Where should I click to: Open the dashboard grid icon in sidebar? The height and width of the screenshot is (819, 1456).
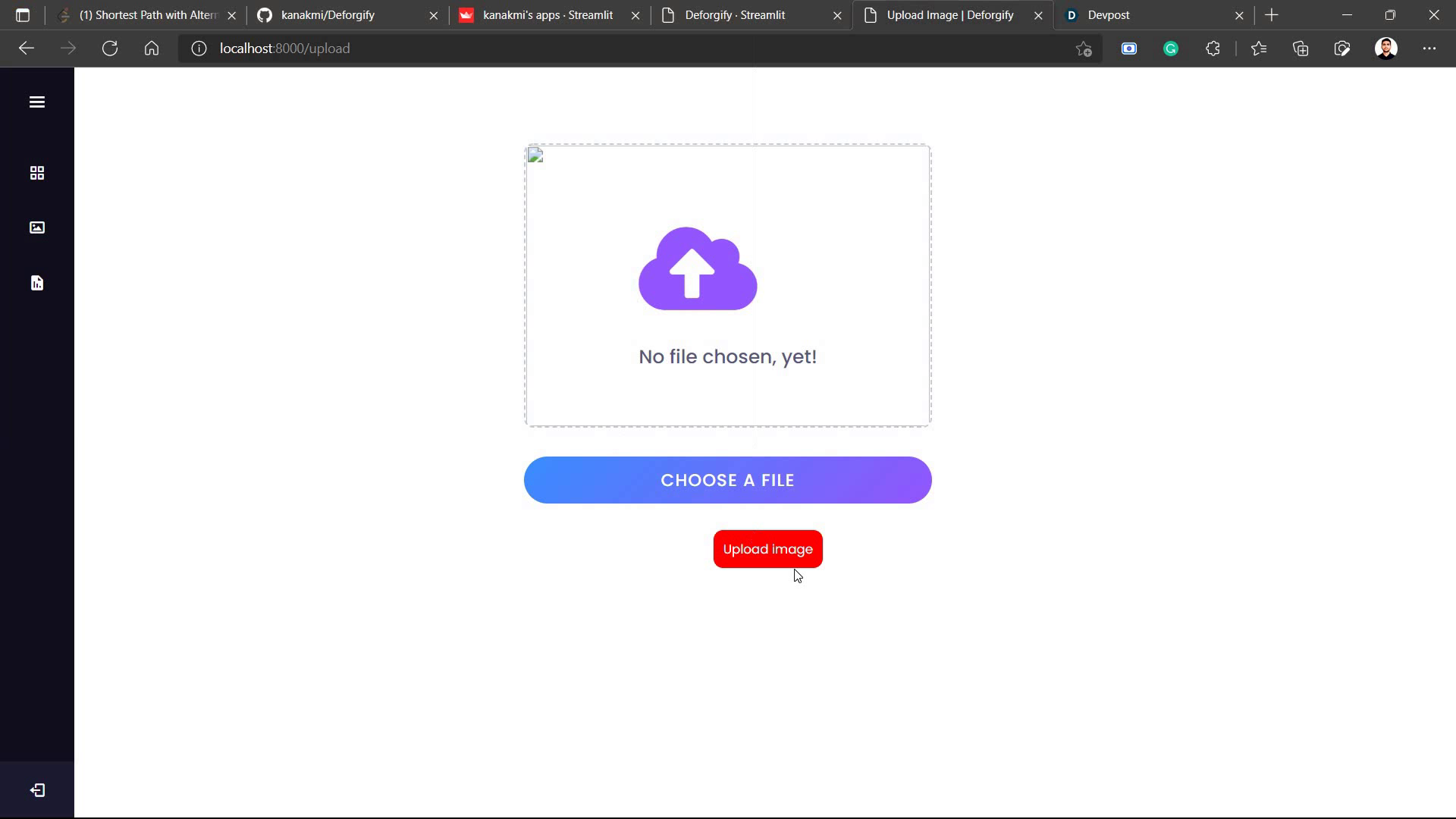[36, 173]
